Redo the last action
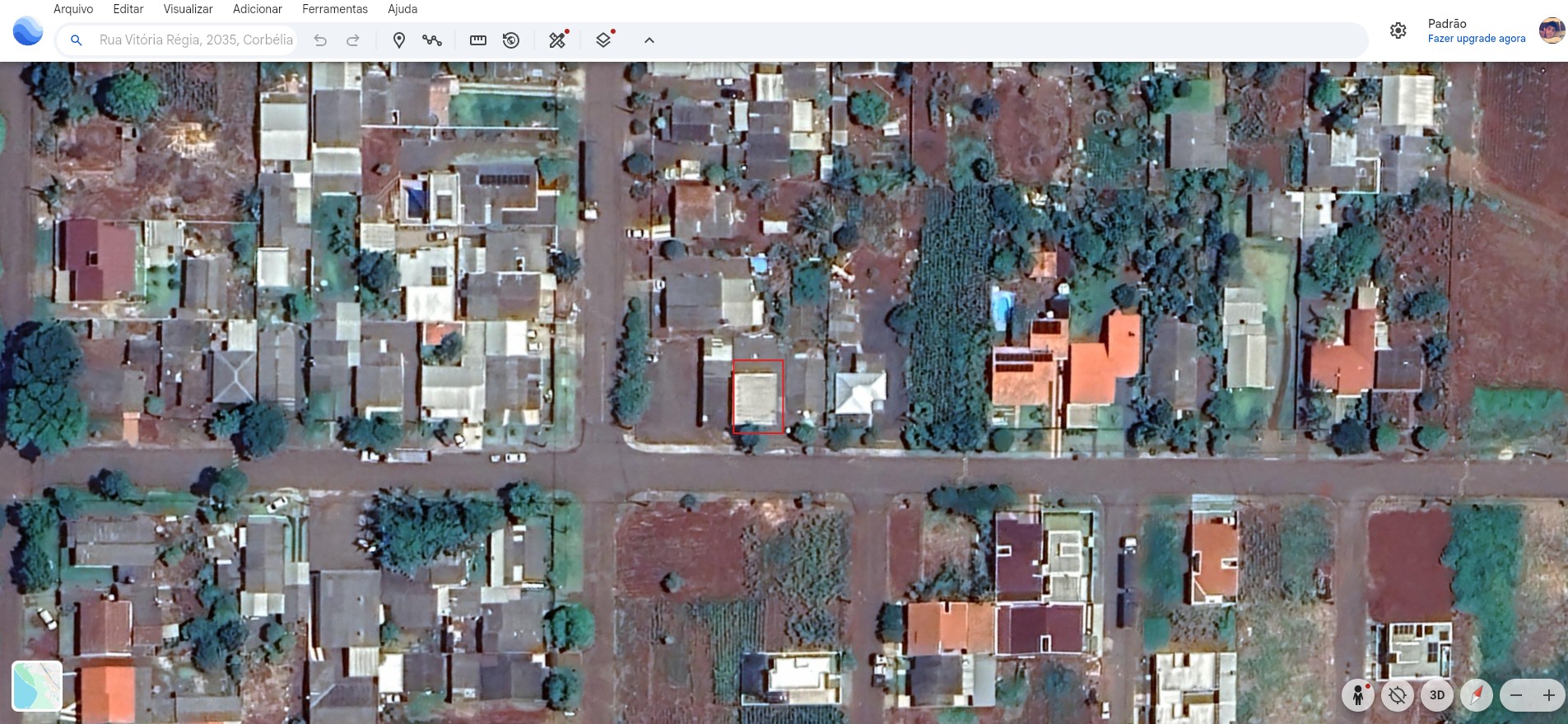This screenshot has height=724, width=1568. point(353,40)
